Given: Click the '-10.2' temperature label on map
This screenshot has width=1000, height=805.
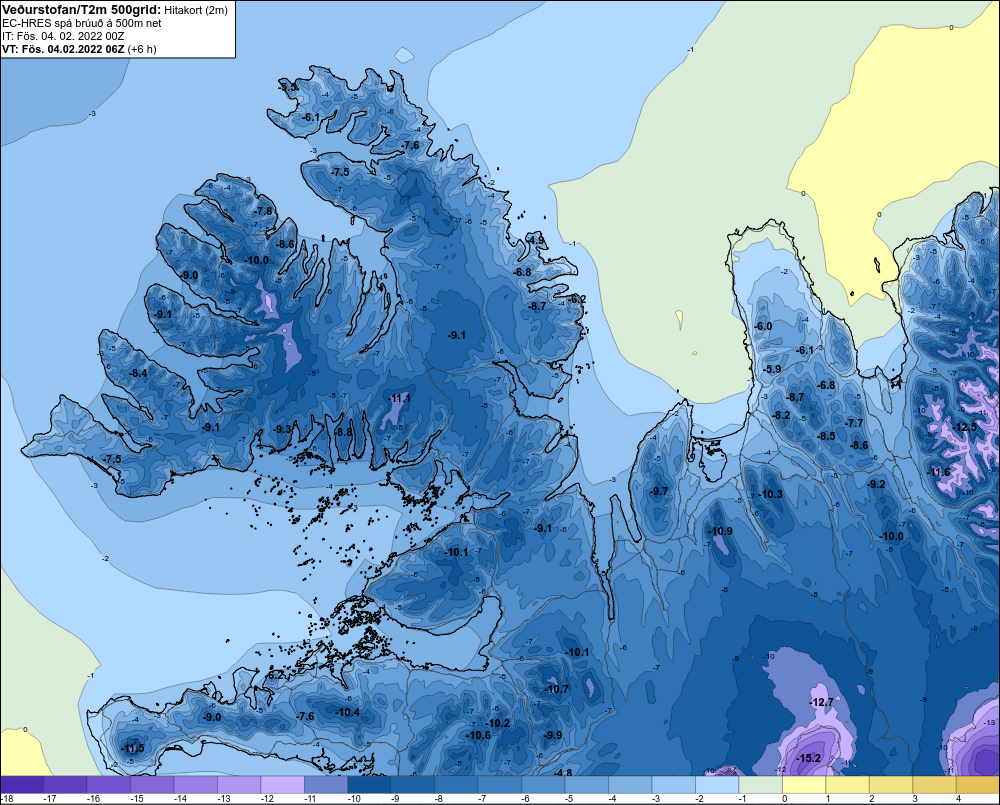Looking at the screenshot, I should (498, 723).
